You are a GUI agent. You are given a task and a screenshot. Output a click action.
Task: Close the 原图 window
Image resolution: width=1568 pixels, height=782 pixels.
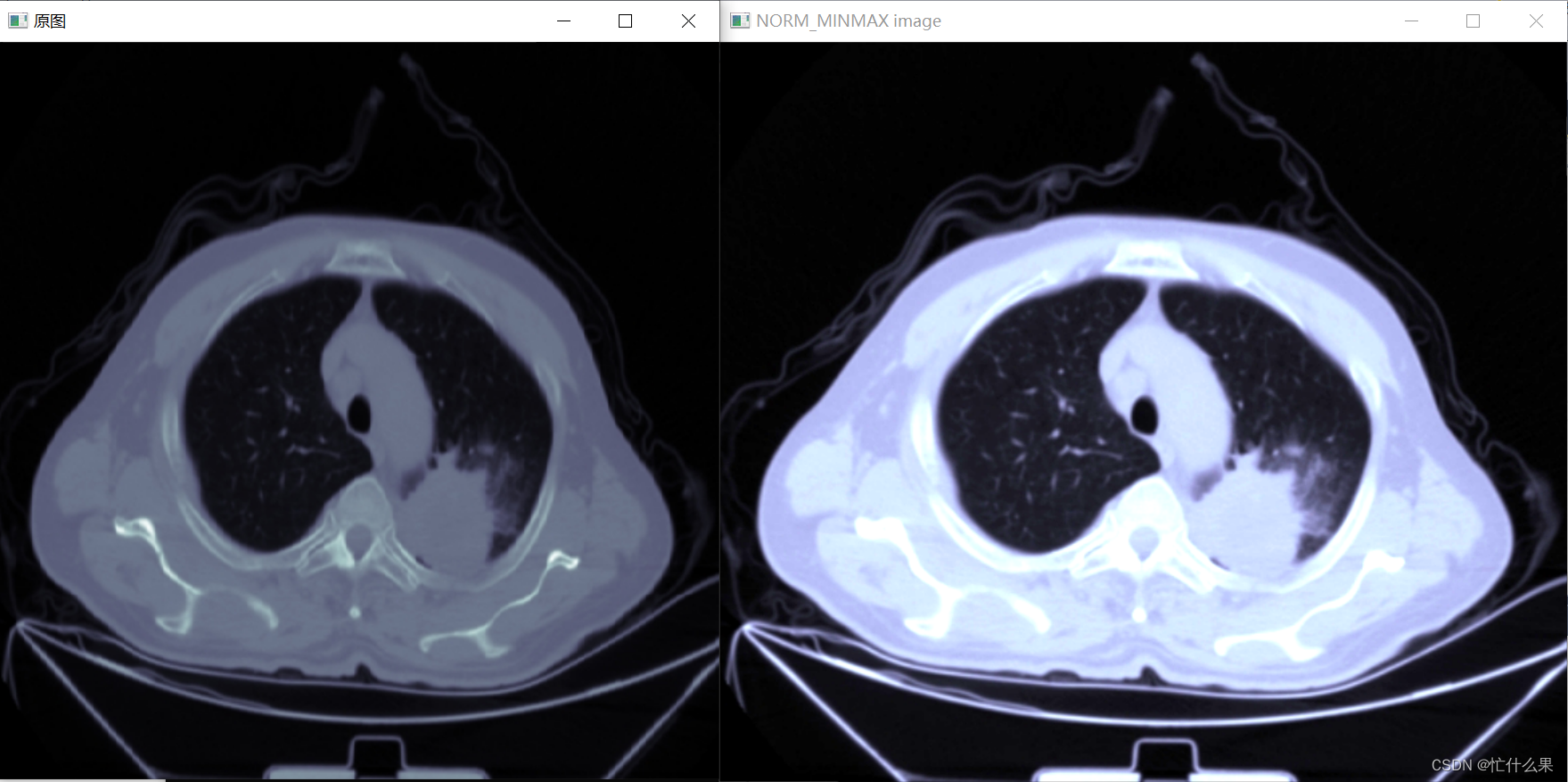[688, 21]
